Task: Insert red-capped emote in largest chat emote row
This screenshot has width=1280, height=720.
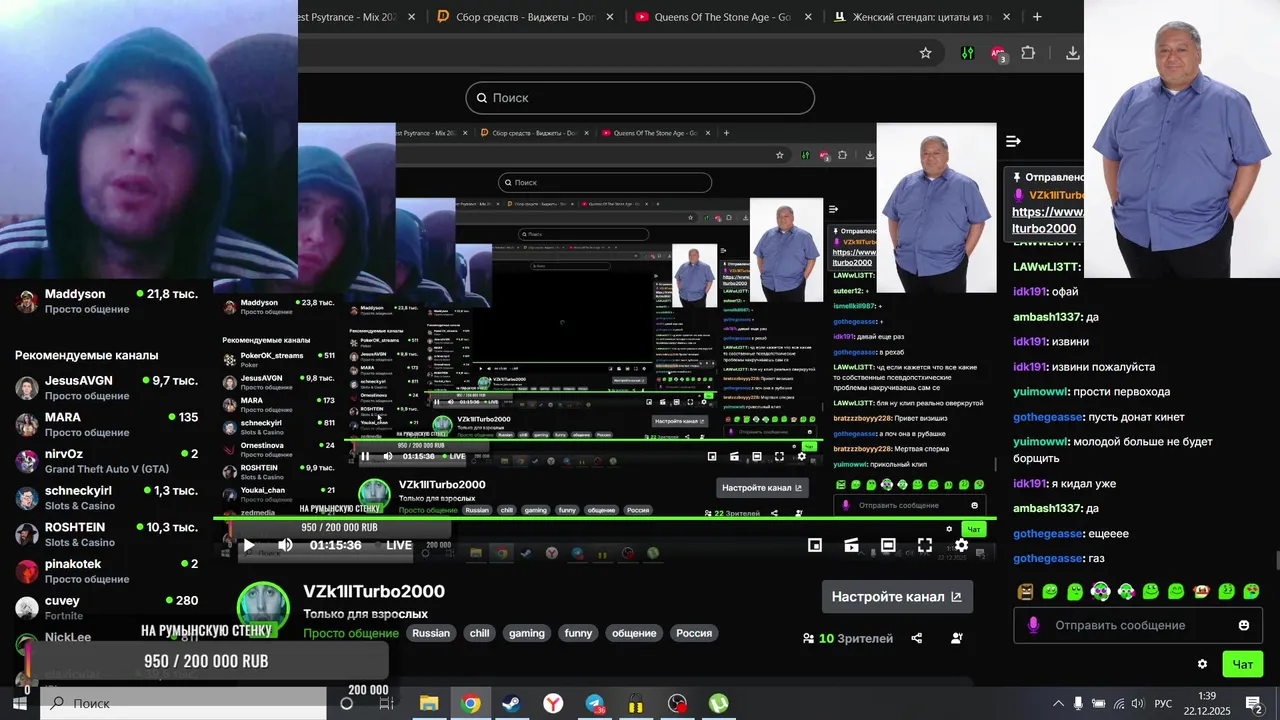Action: (x=1201, y=591)
